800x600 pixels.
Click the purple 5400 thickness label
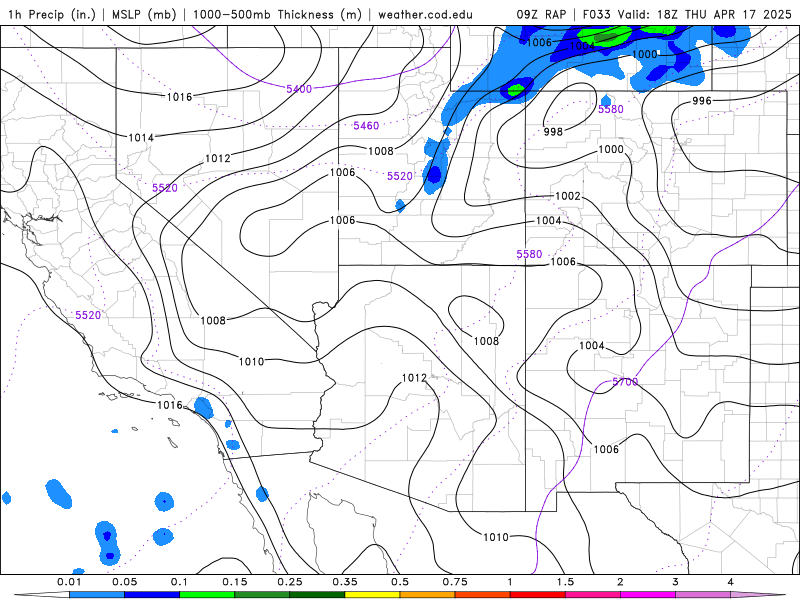click(x=299, y=89)
